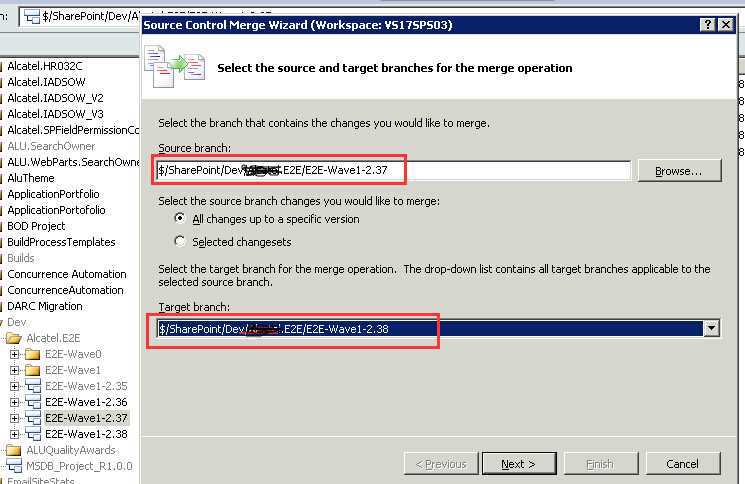Image resolution: width=745 pixels, height=484 pixels.
Task: Select the Builds tree item
Action: [x=20, y=258]
